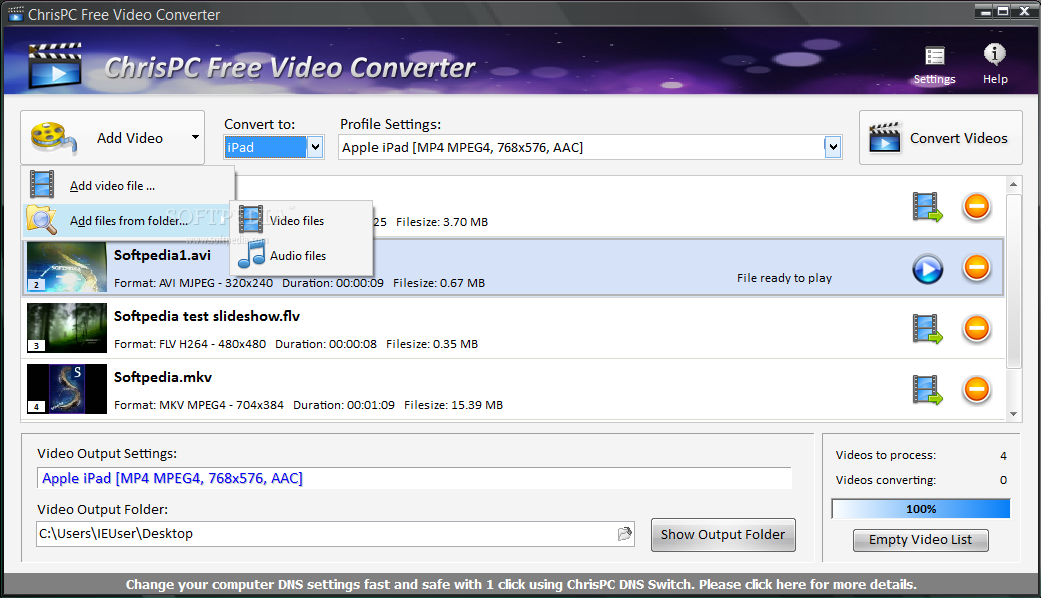Click the Add Video button

point(112,137)
